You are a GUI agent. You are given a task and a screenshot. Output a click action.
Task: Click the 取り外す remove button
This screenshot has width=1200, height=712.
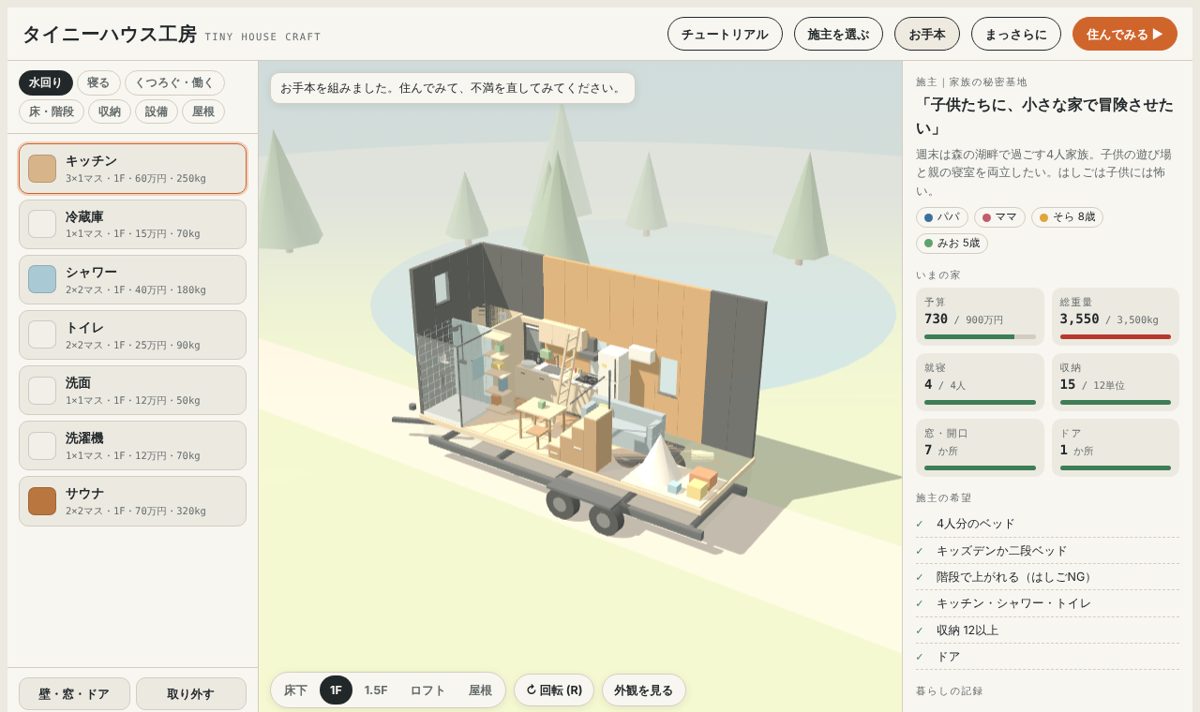coord(191,694)
